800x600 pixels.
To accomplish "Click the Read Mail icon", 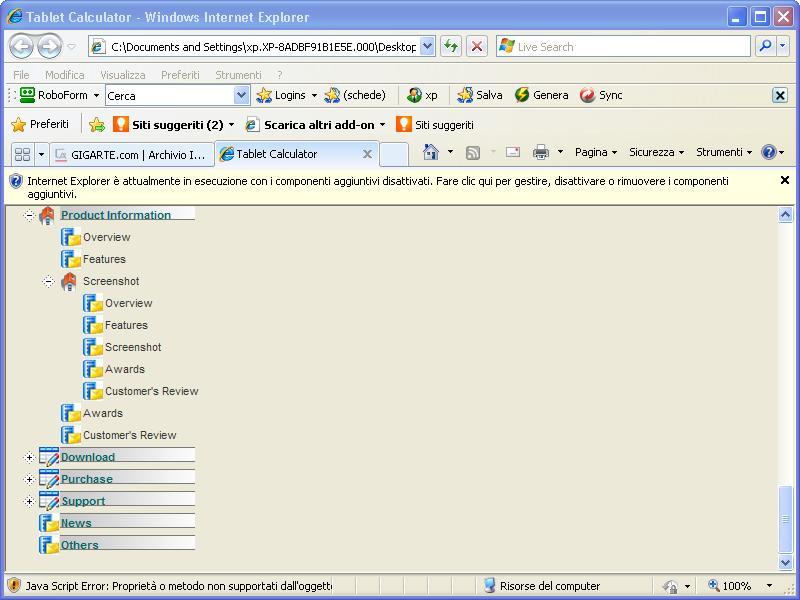I will [x=513, y=152].
